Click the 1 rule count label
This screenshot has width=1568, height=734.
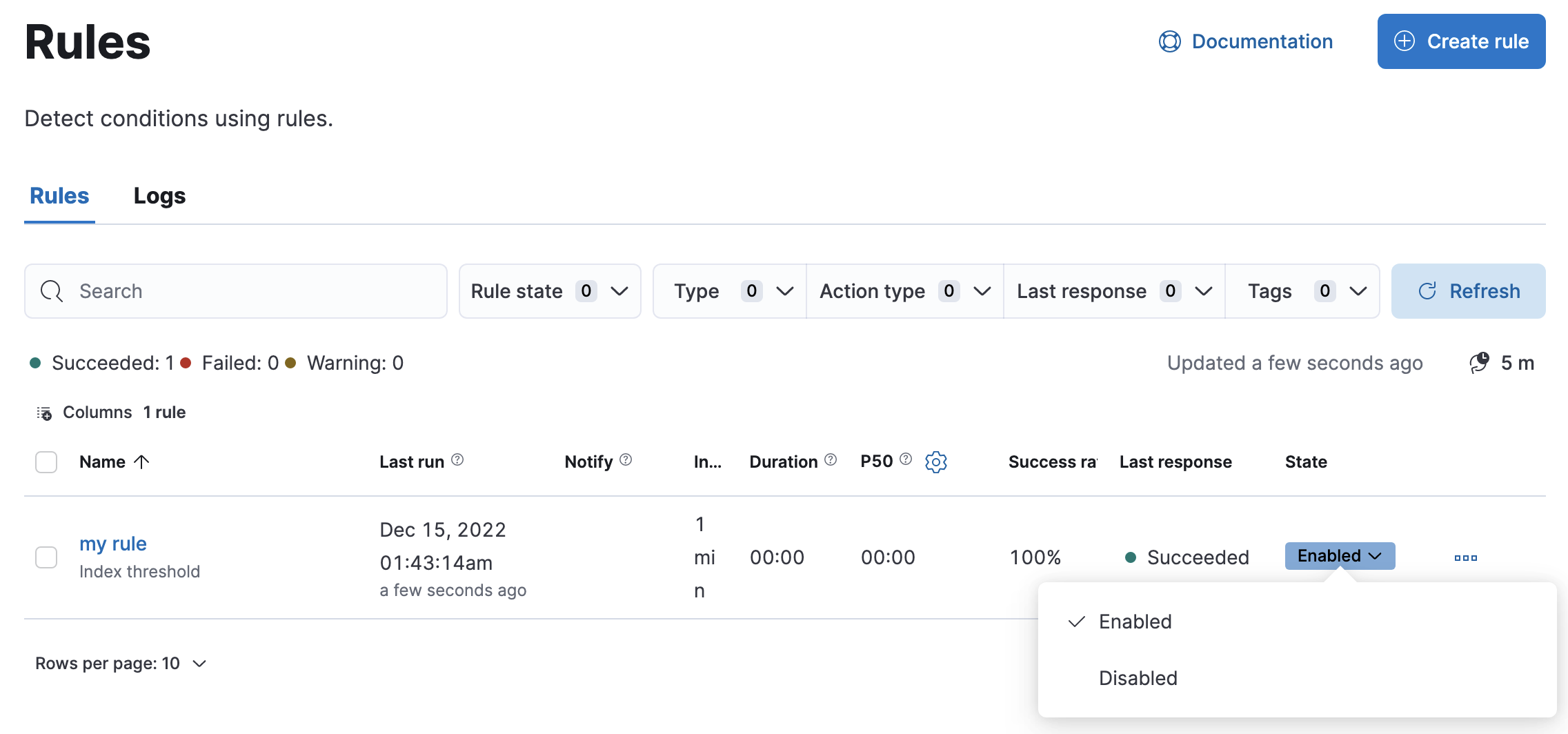164,413
